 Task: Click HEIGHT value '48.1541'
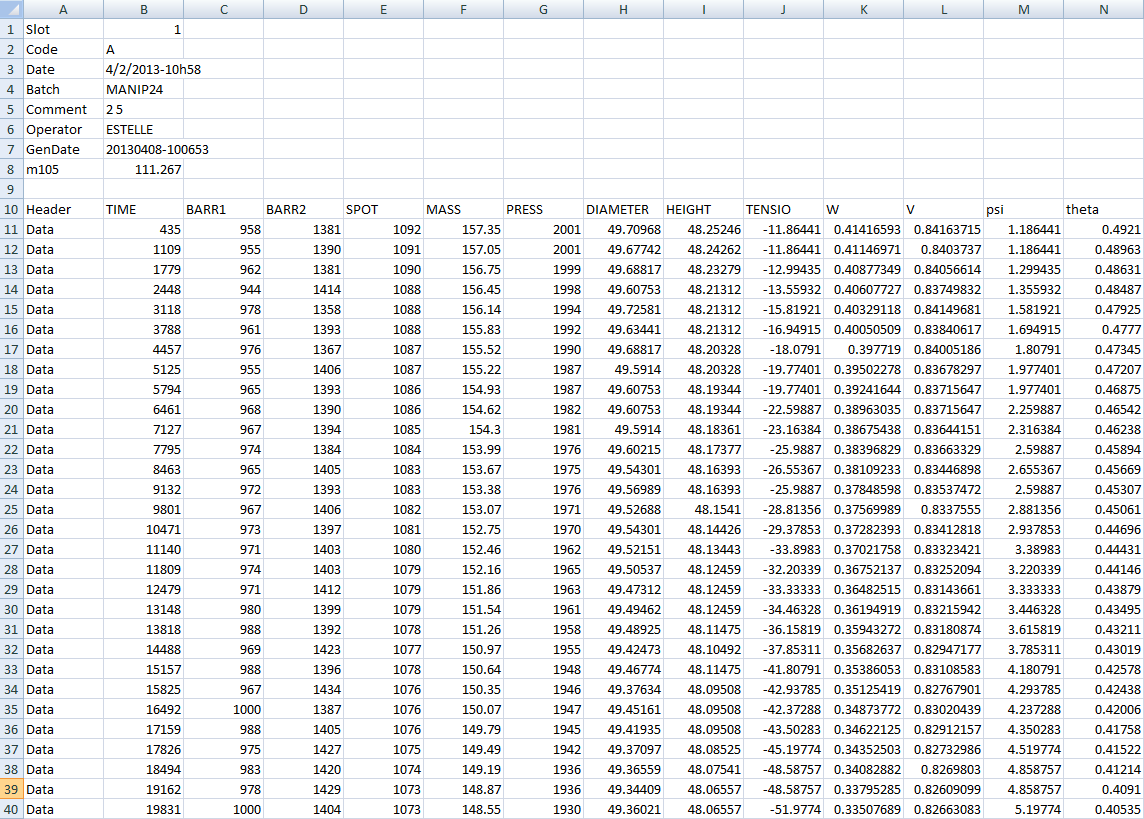pyautogui.click(x=703, y=509)
